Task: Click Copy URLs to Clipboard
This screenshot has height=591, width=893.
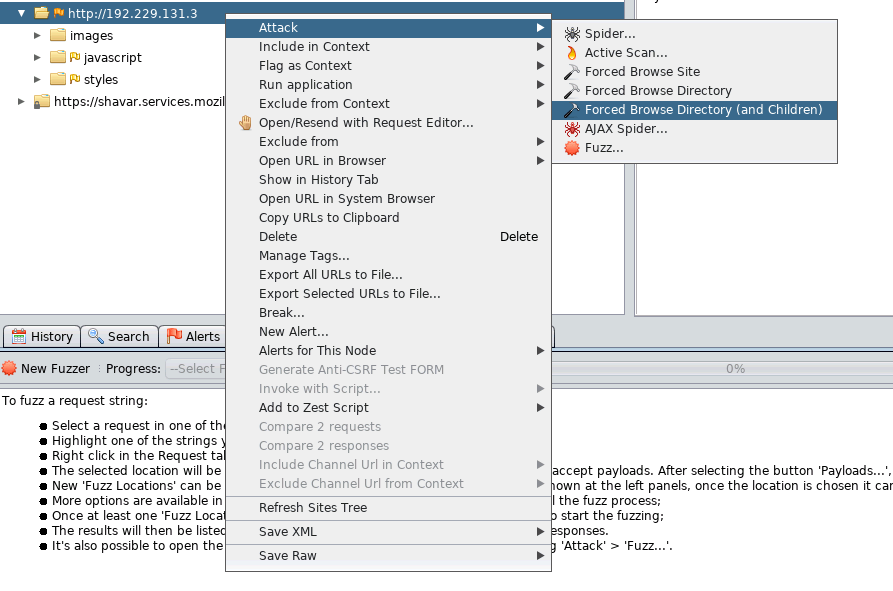Action: pyautogui.click(x=329, y=218)
